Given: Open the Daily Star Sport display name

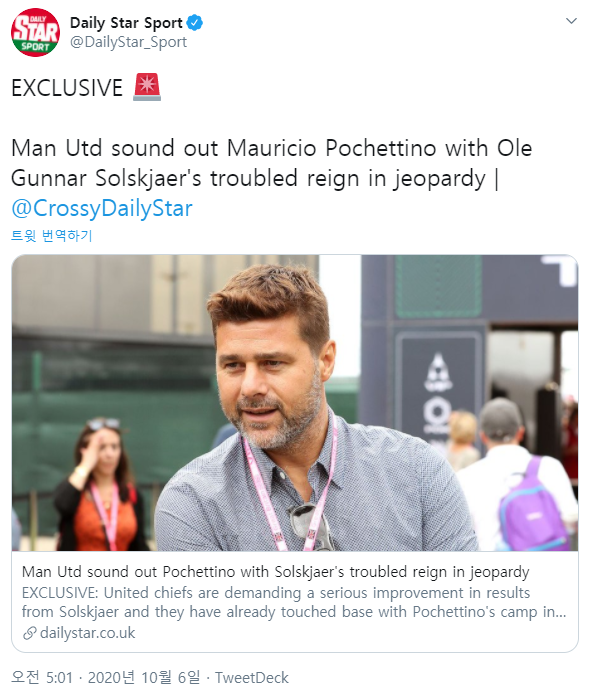Looking at the screenshot, I should [126, 23].
